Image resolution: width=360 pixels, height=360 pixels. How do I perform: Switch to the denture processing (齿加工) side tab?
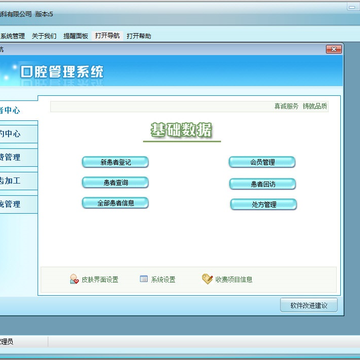[x=19, y=181]
